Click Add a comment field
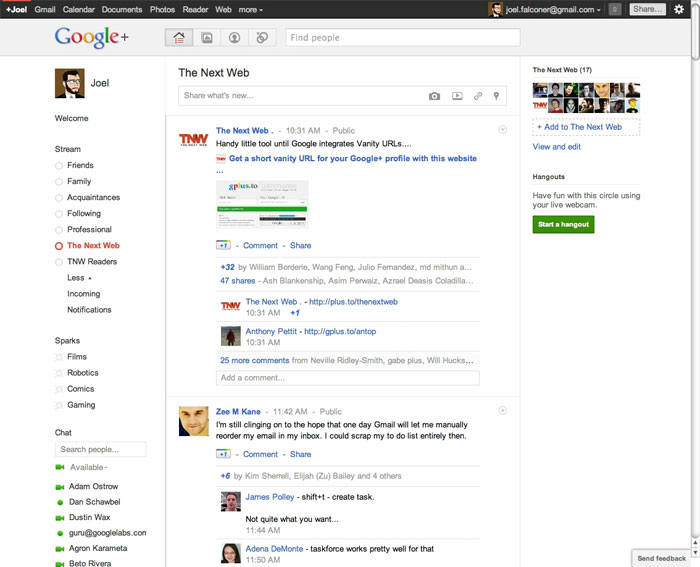This screenshot has height=567, width=700. pyautogui.click(x=348, y=378)
